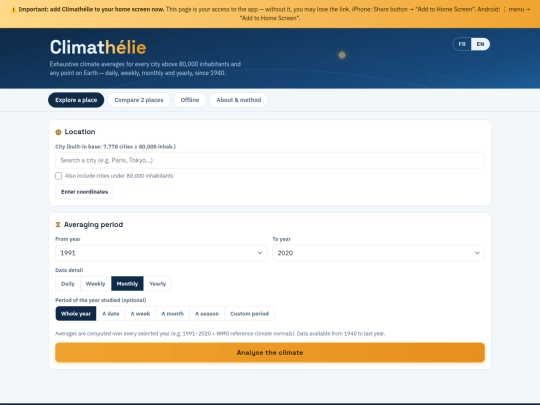Click the warning icon in top banner
The width and height of the screenshot is (540, 405).
click(13, 10)
